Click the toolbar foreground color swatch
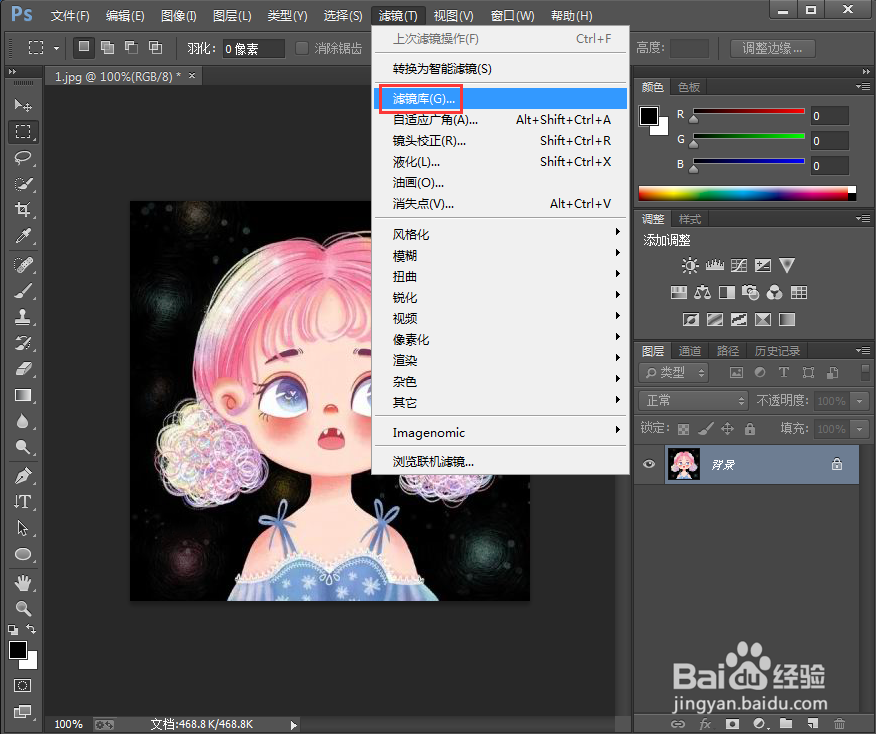The height and width of the screenshot is (734, 876). tap(17, 650)
